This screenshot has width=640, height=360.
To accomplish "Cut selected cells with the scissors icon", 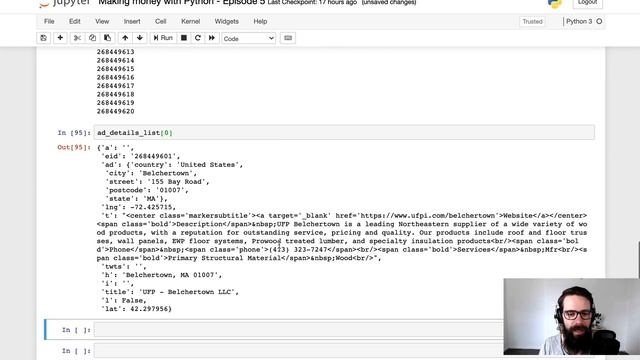I will [77, 38].
